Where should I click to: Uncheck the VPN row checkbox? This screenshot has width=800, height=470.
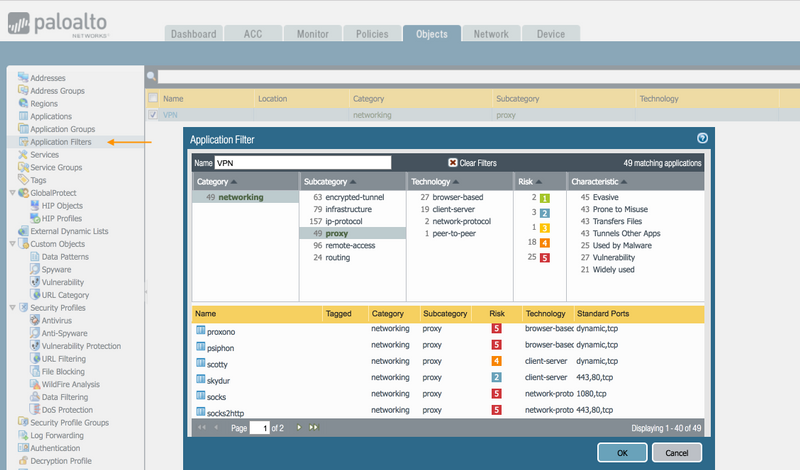click(153, 115)
